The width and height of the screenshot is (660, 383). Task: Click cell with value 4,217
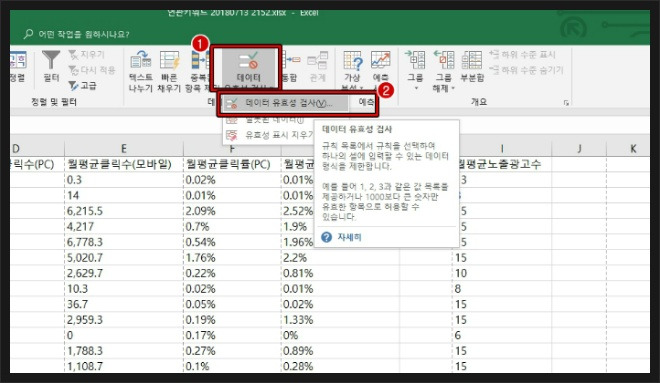(x=124, y=226)
